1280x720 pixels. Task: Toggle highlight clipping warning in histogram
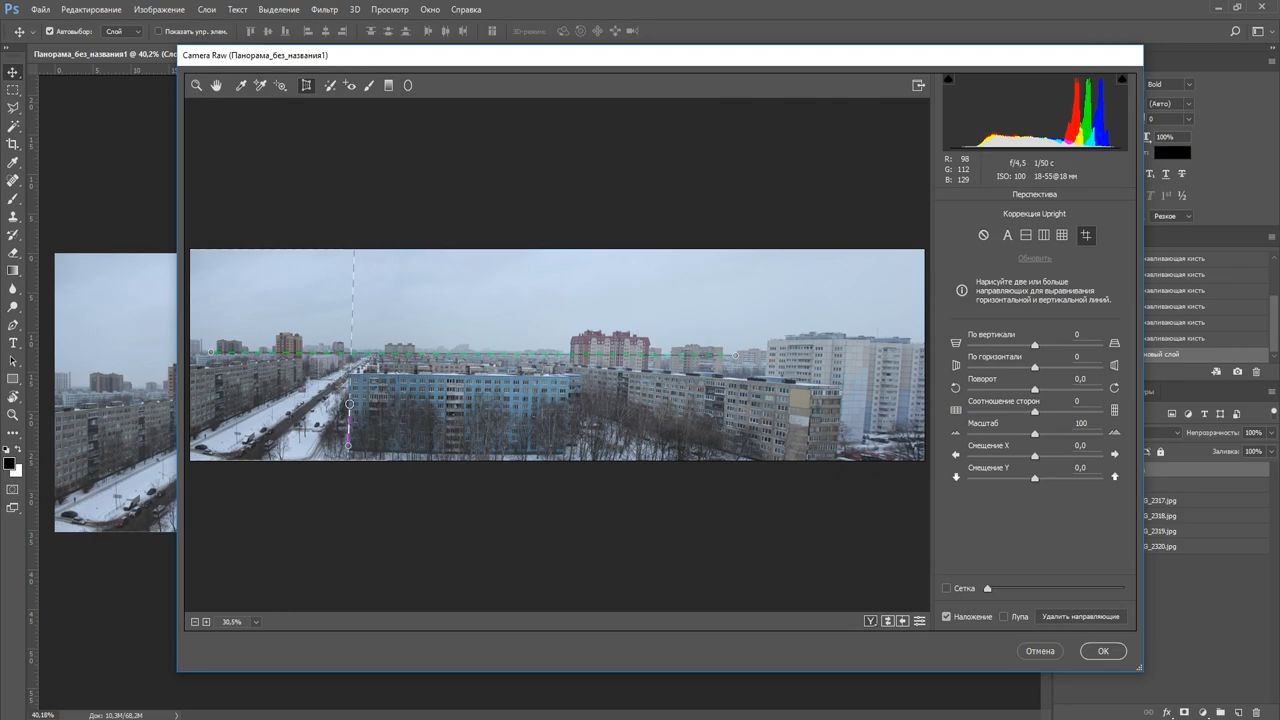click(x=1122, y=79)
